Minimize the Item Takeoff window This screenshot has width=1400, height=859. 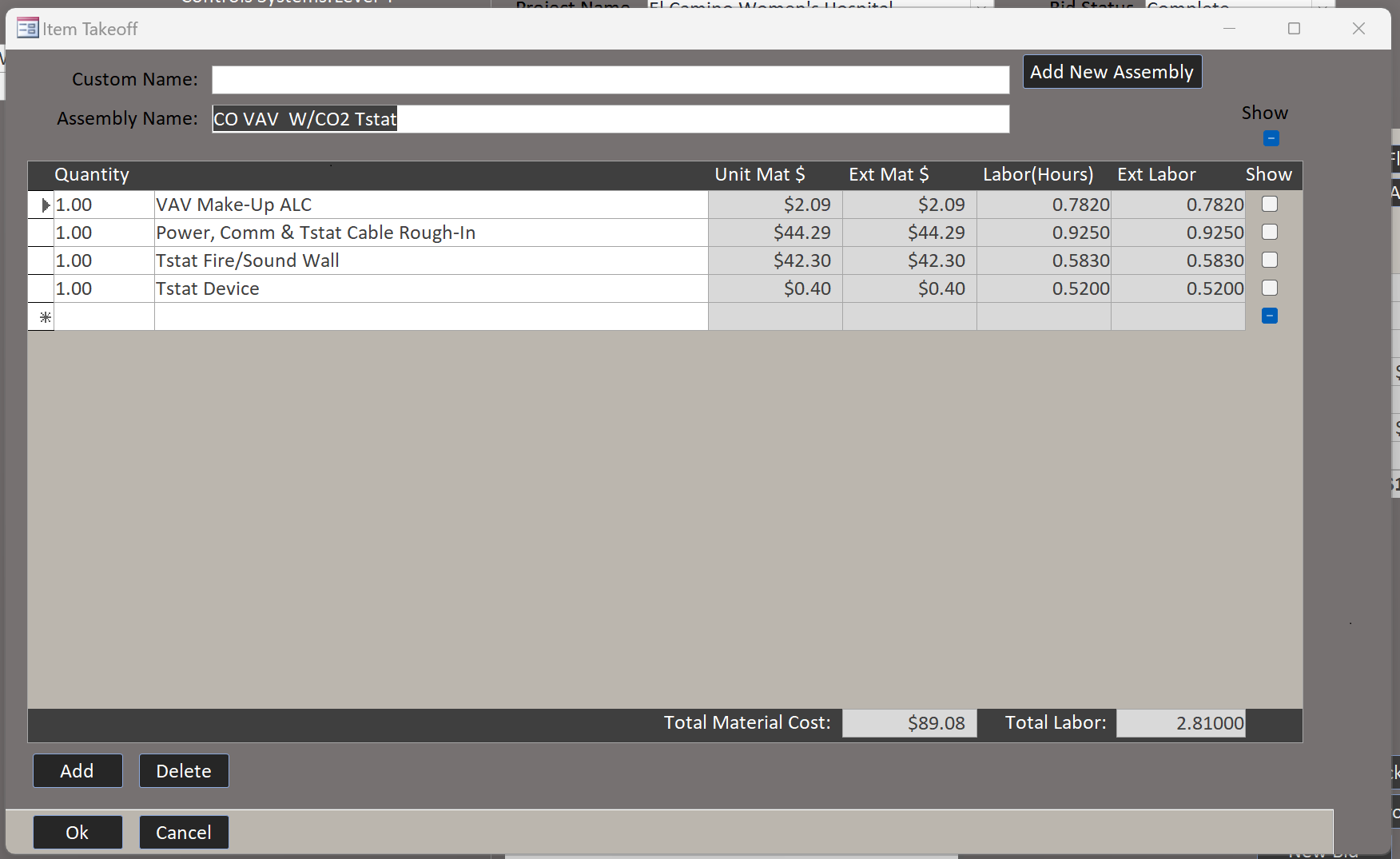[x=1229, y=29]
